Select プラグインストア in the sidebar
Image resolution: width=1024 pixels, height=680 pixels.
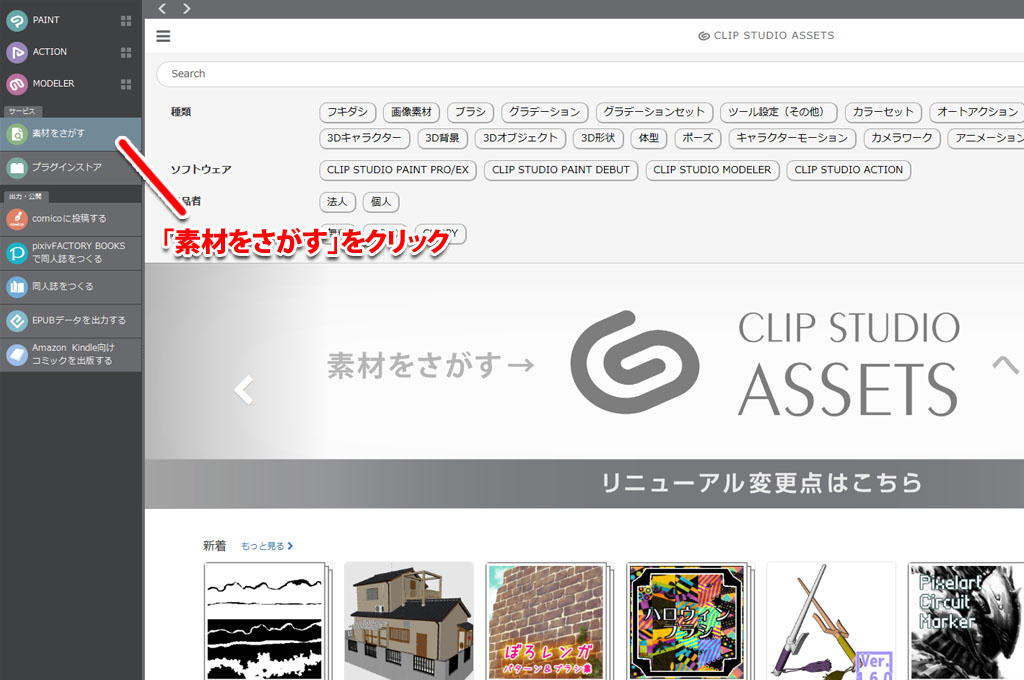[66, 167]
